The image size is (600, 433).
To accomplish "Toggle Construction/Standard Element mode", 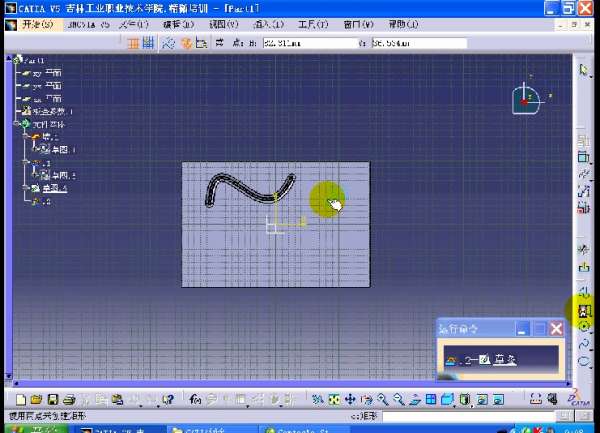I will coord(168,43).
